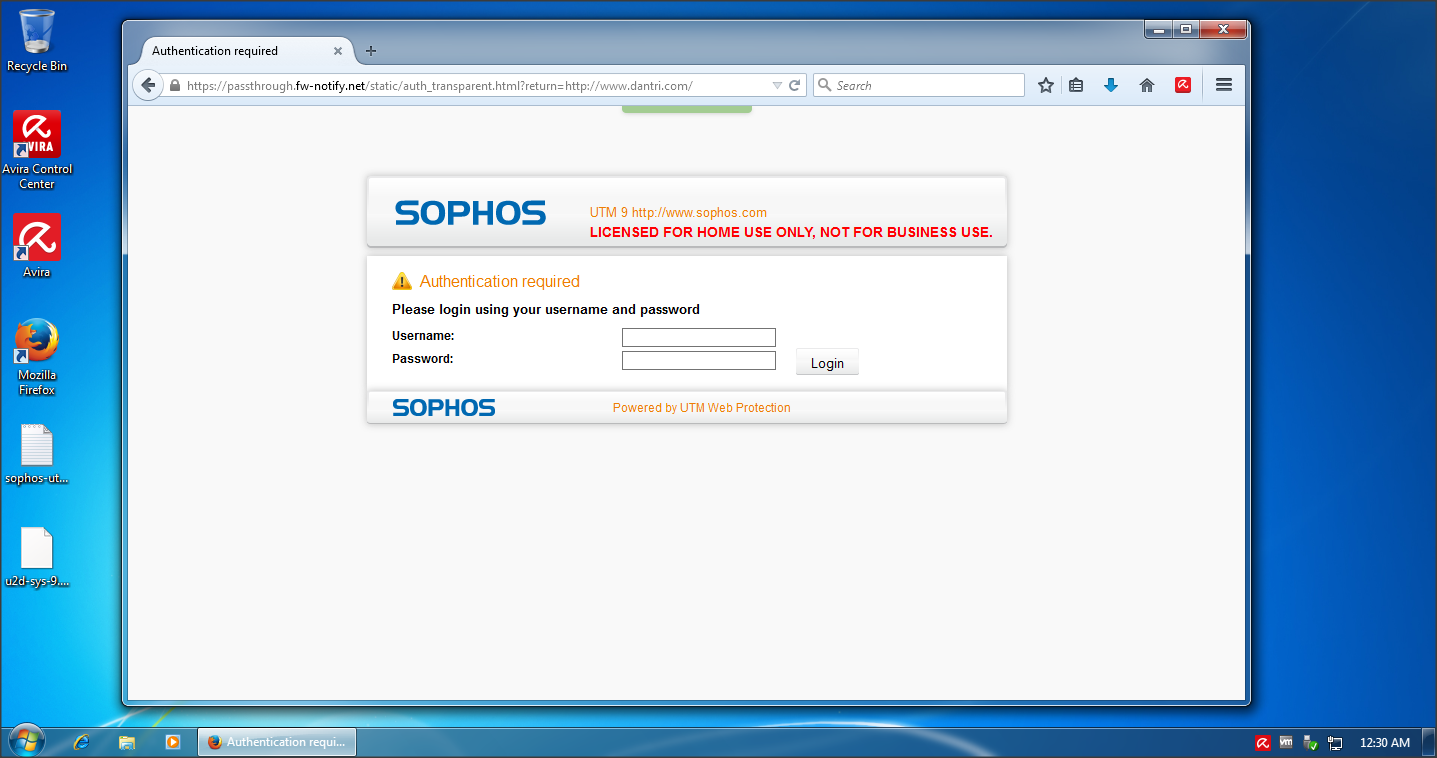Go to Firefox home page icon
Image resolution: width=1437 pixels, height=758 pixels.
click(1147, 86)
